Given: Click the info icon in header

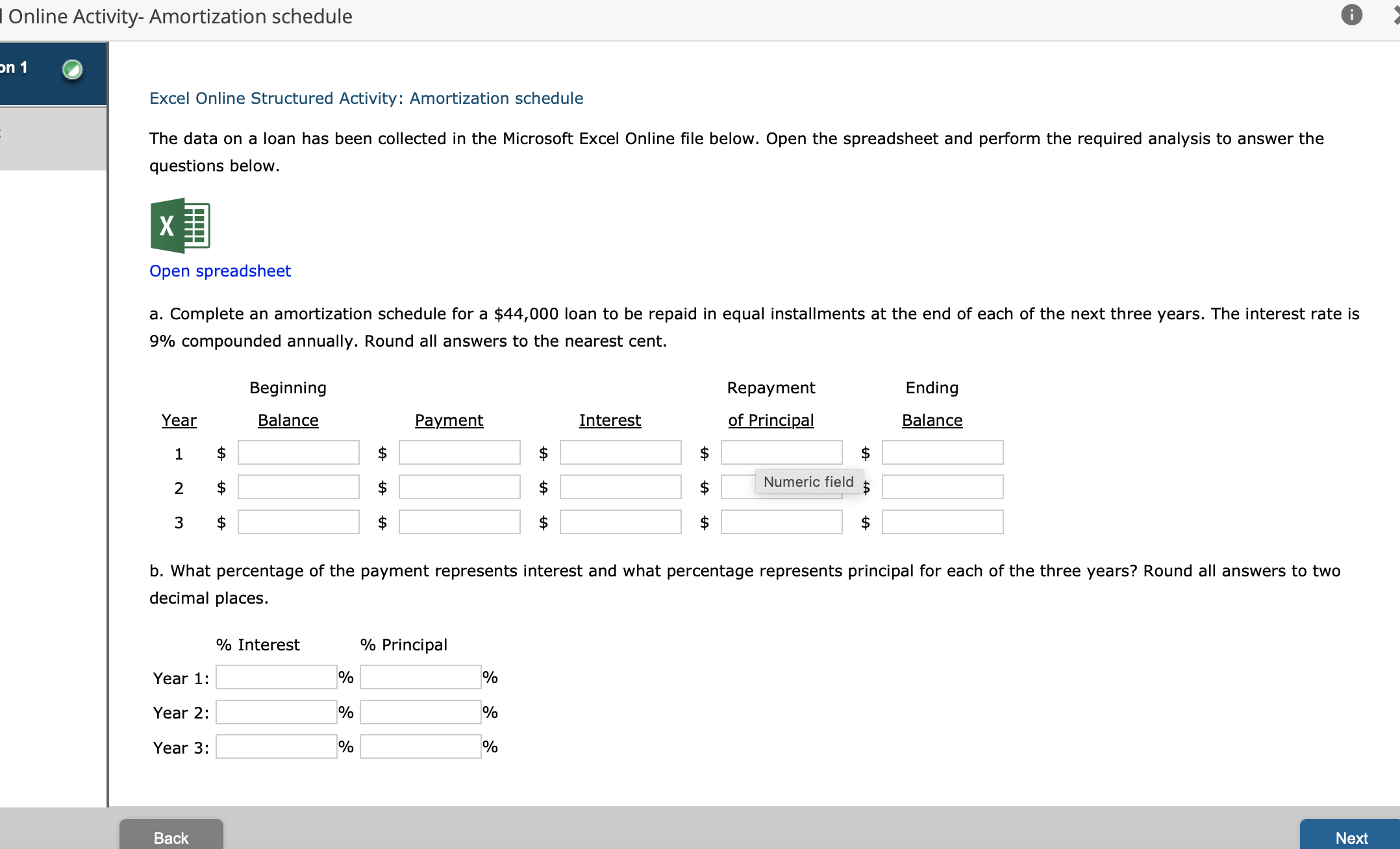Looking at the screenshot, I should click(1351, 15).
